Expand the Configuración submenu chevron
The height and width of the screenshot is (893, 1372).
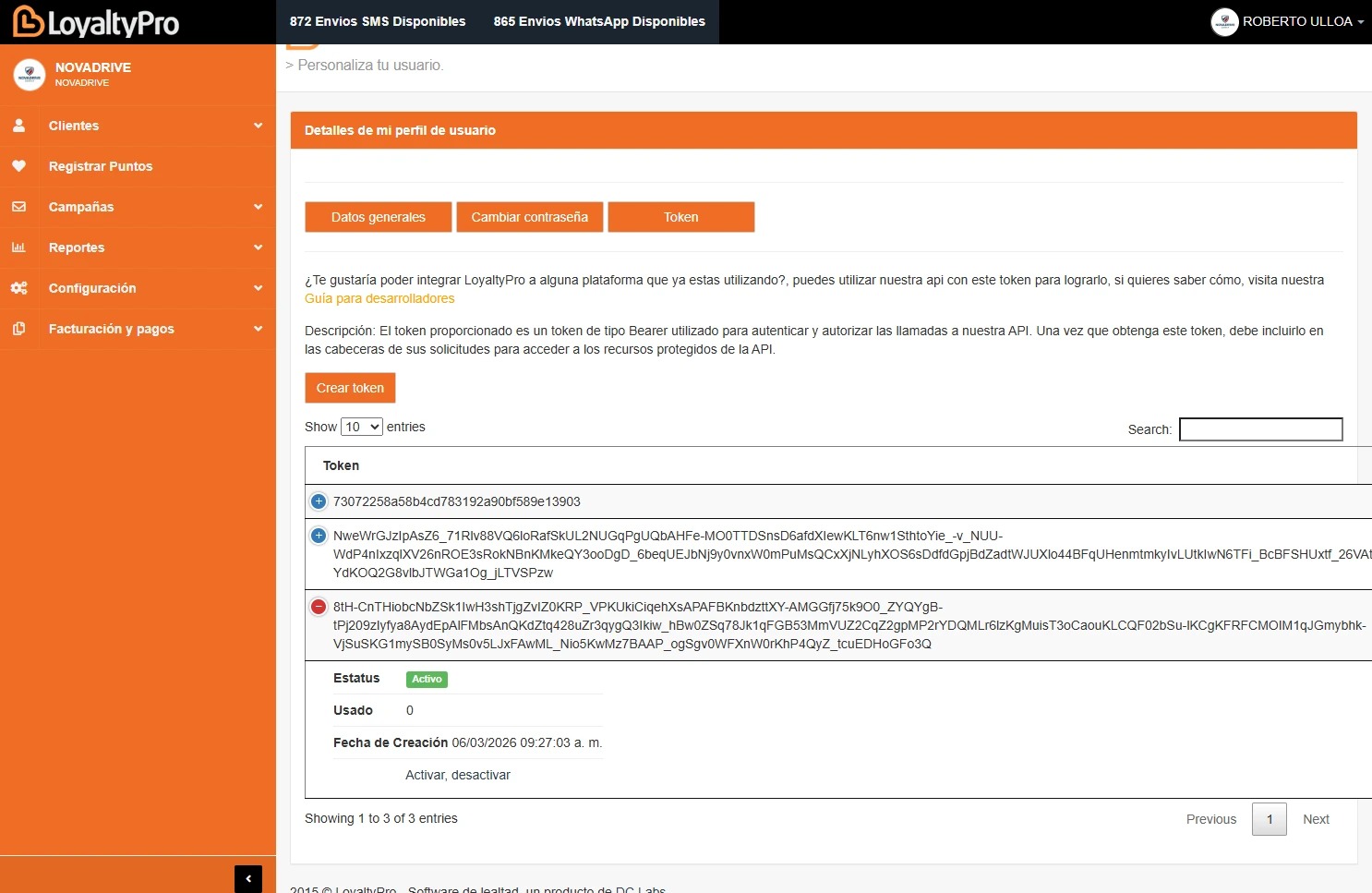point(259,288)
